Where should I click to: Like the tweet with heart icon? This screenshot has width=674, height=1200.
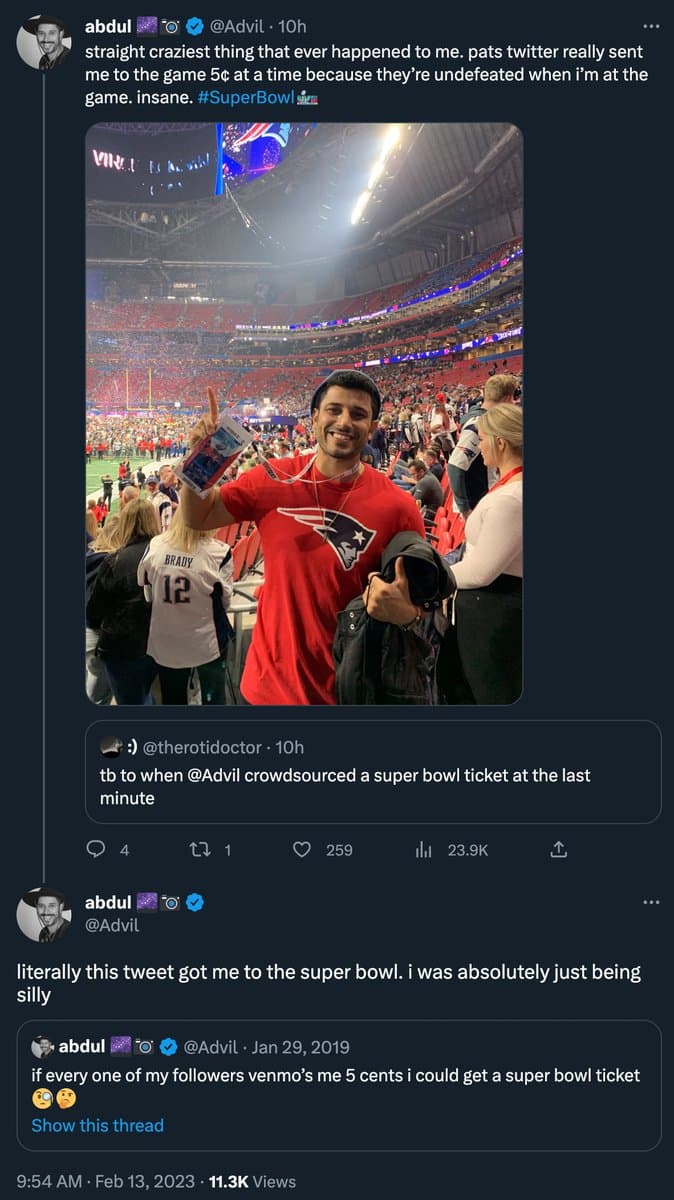coord(302,849)
